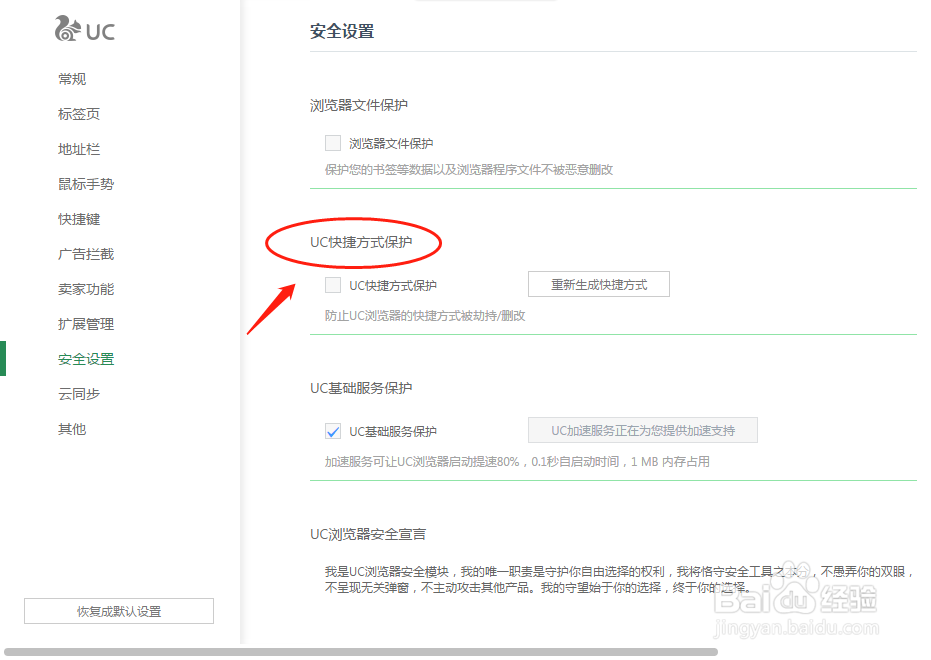Open 其他 settings section
The image size is (931, 660).
click(72, 429)
